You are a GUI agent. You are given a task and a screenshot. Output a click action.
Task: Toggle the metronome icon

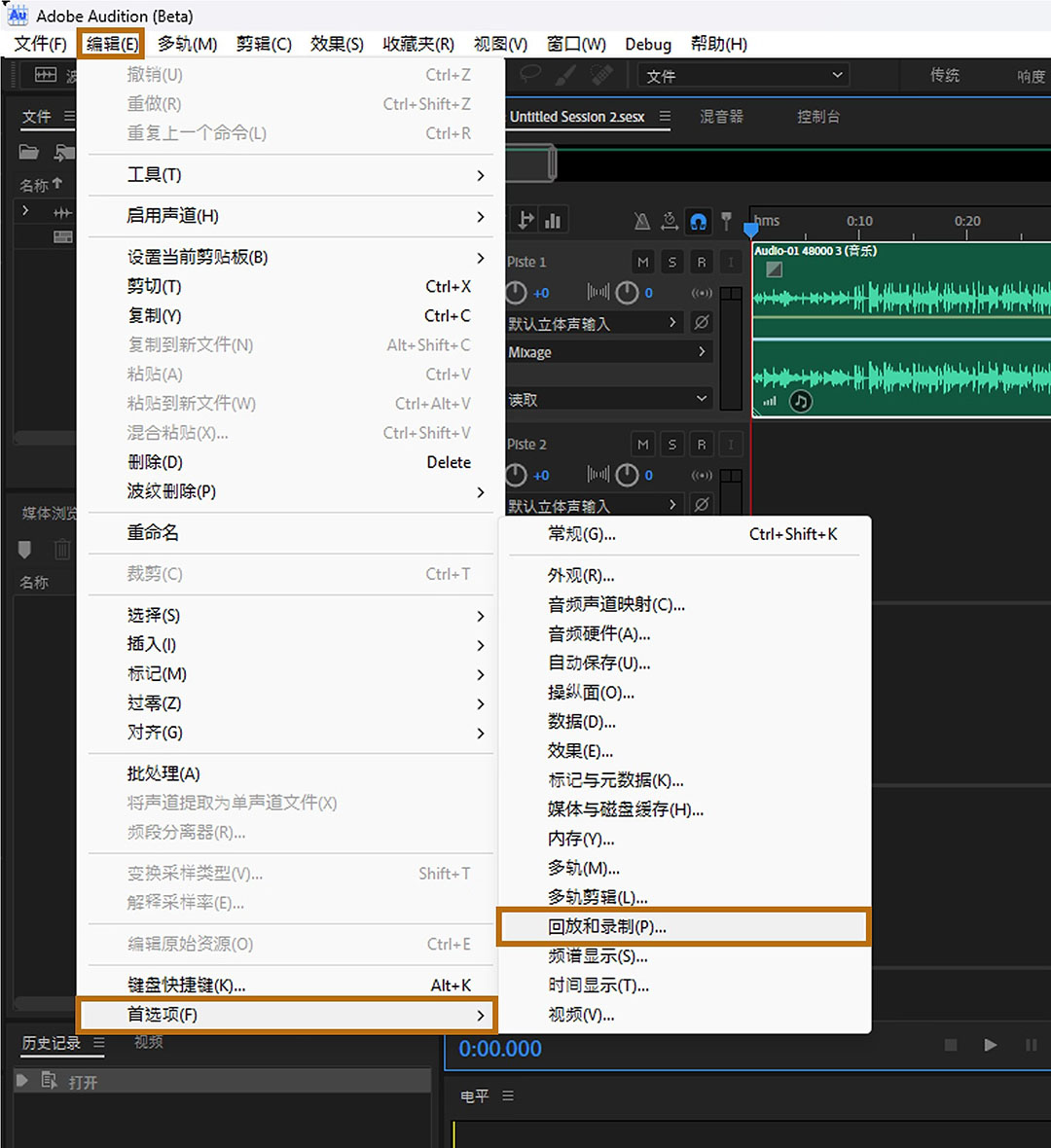pos(642,221)
